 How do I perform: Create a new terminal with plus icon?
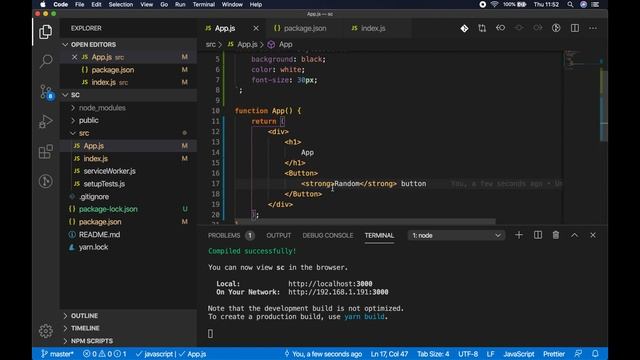coord(519,235)
